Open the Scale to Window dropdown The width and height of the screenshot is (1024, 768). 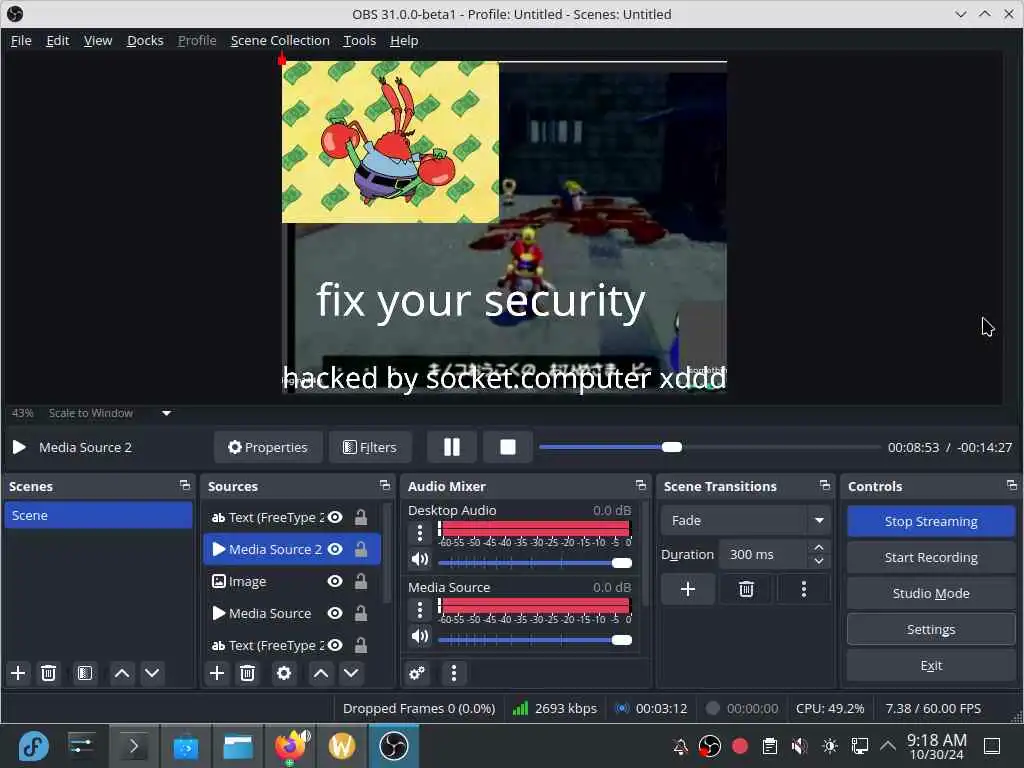[108, 413]
